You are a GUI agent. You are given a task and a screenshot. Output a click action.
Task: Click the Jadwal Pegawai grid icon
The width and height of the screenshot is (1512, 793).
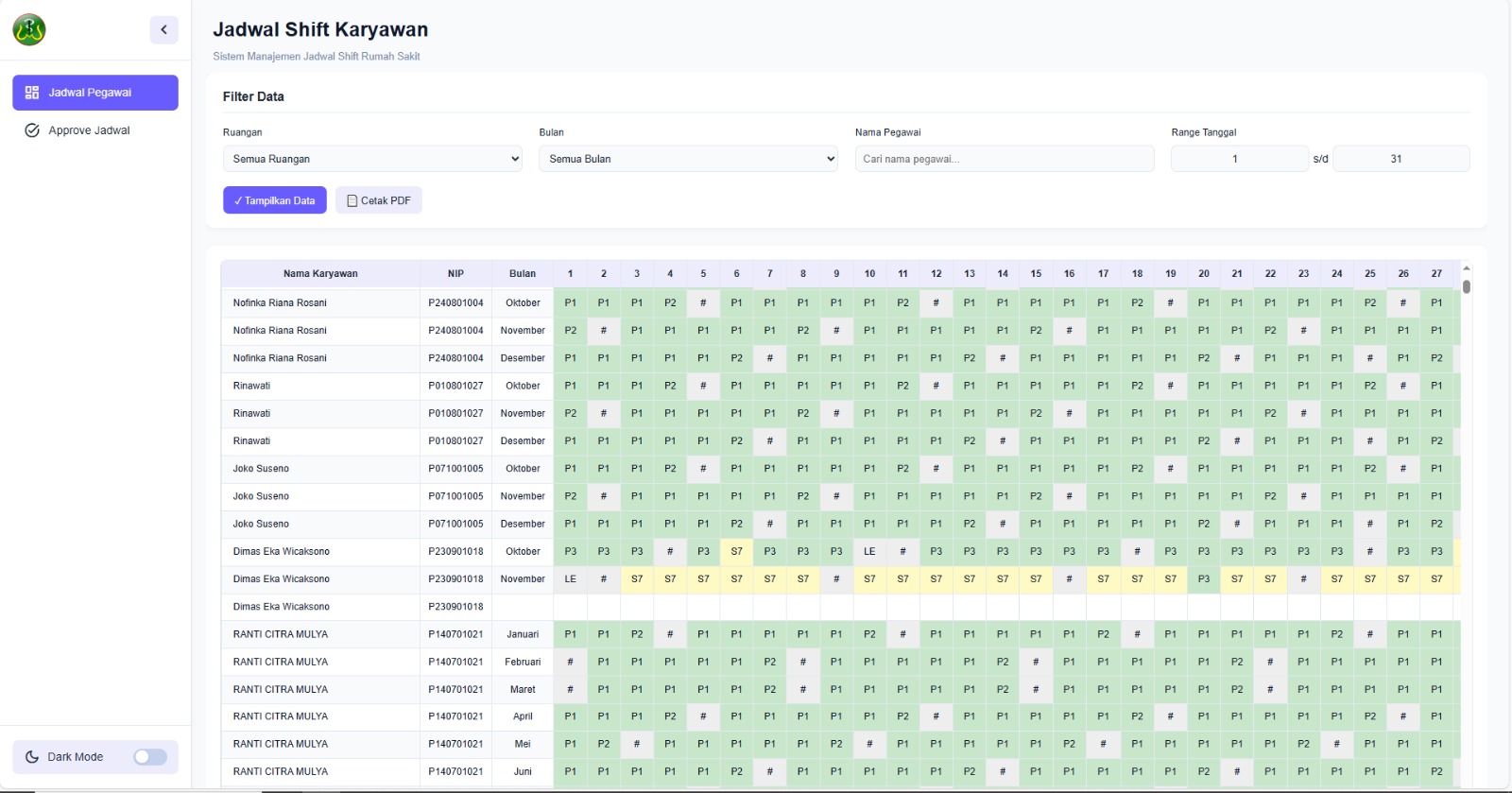[32, 93]
